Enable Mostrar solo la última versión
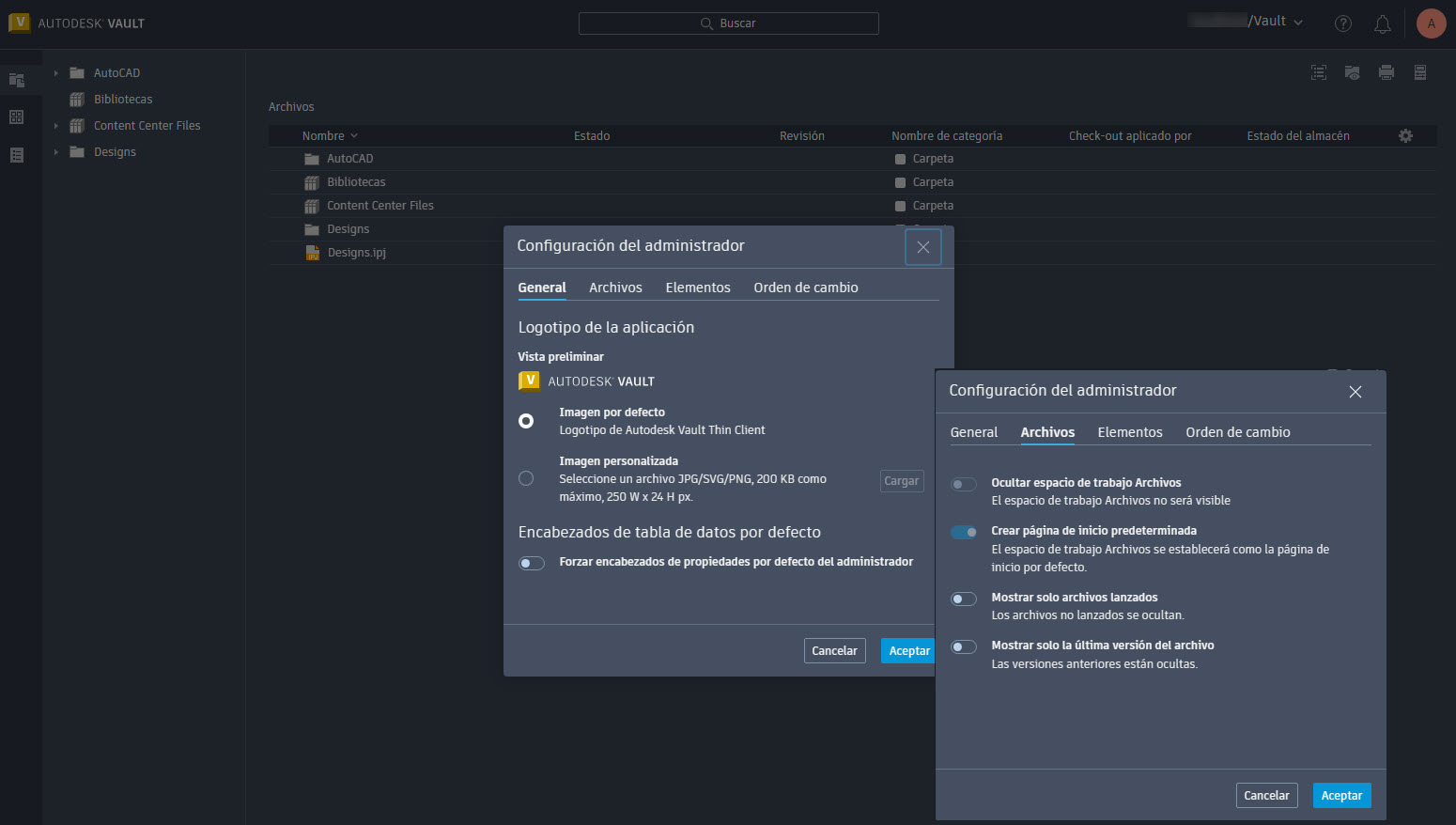This screenshot has height=825, width=1456. 964,646
